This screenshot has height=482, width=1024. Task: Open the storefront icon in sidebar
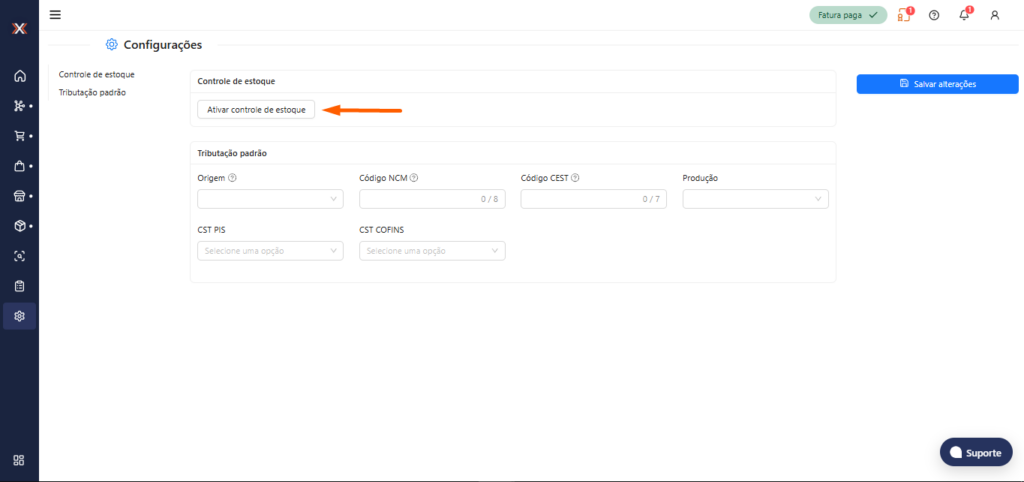pyautogui.click(x=19, y=196)
